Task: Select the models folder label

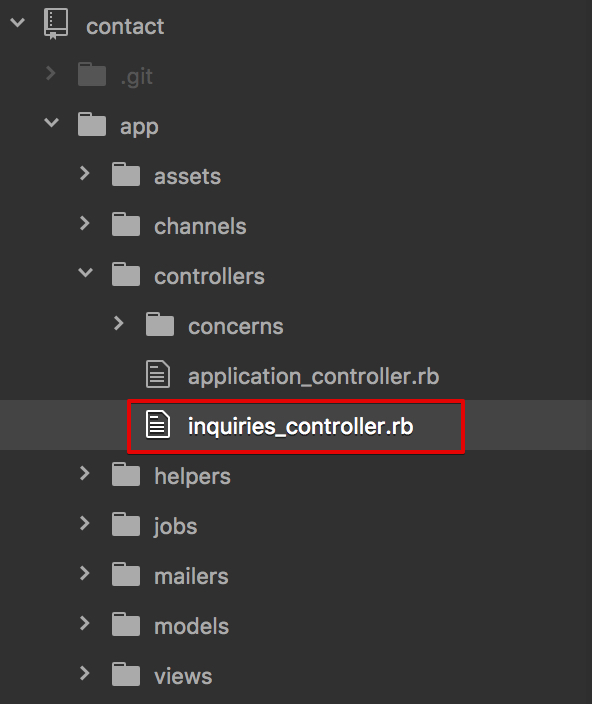Action: pyautogui.click(x=192, y=626)
